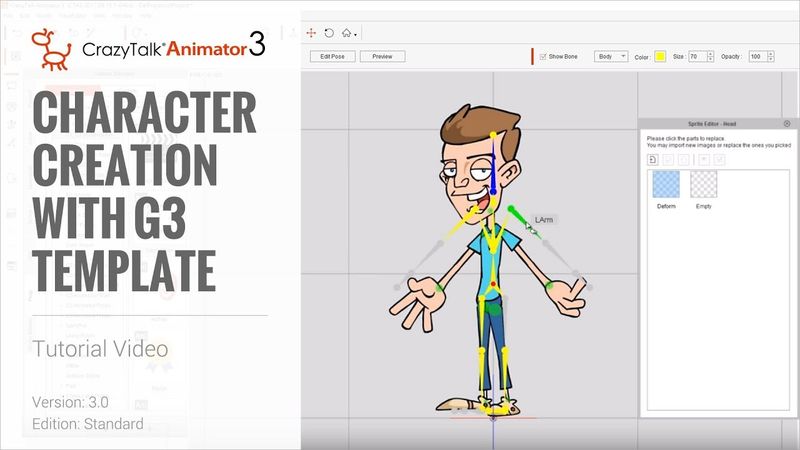Select the Move (crosshair) transform tool
Screen dimensions: 800x450
[x=311, y=33]
